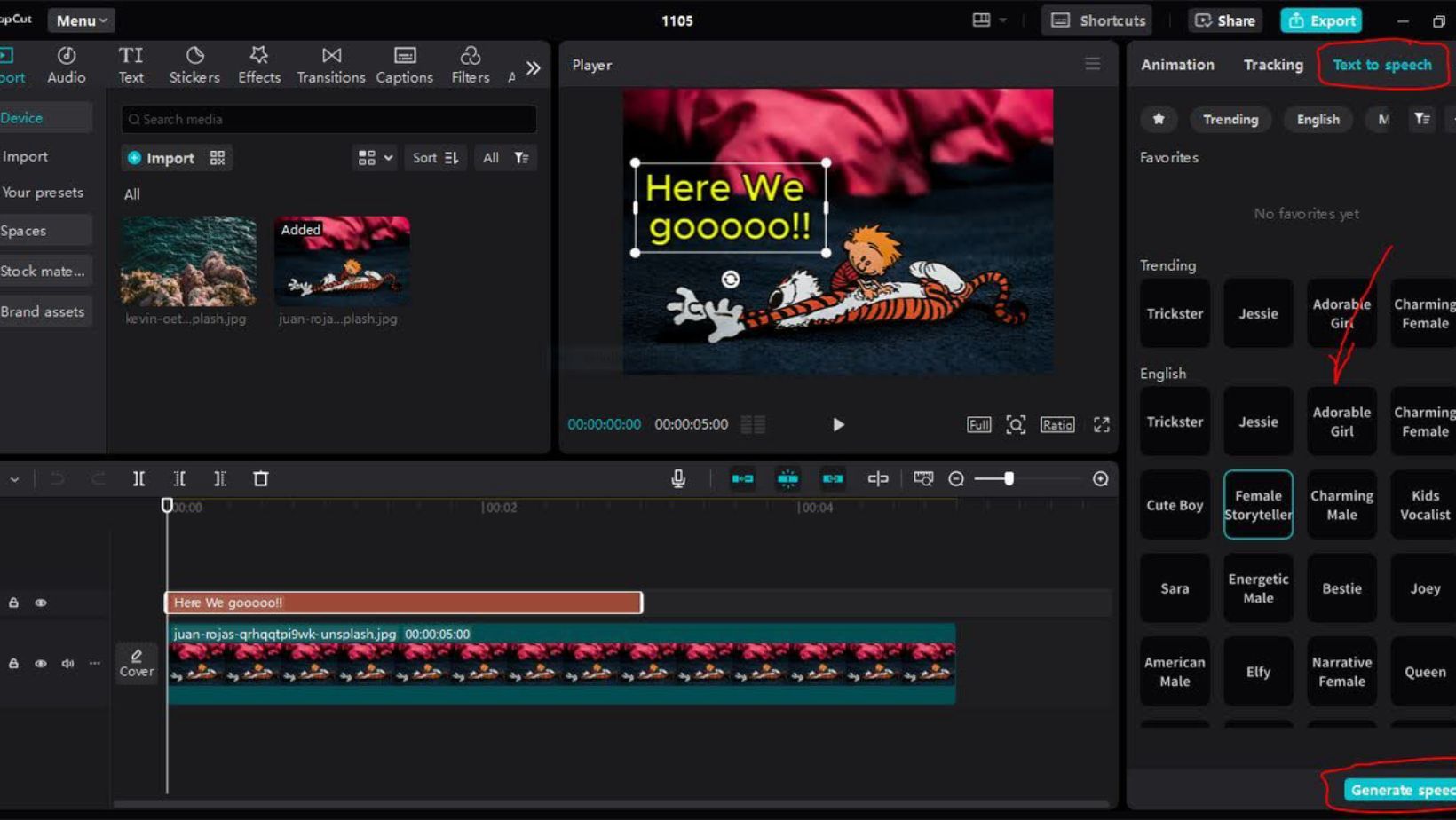Open the Ratio setting
This screenshot has height=820, width=1456.
click(1056, 424)
